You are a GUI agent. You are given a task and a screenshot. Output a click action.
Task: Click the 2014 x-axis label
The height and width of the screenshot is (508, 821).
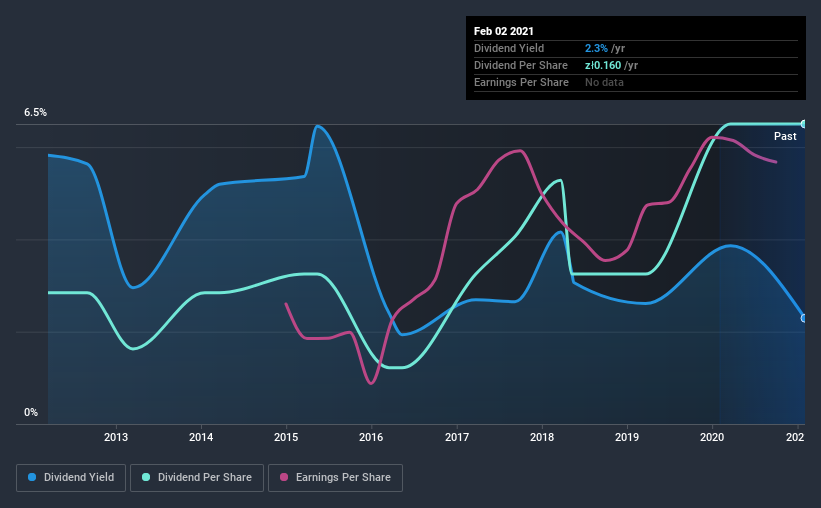point(201,437)
